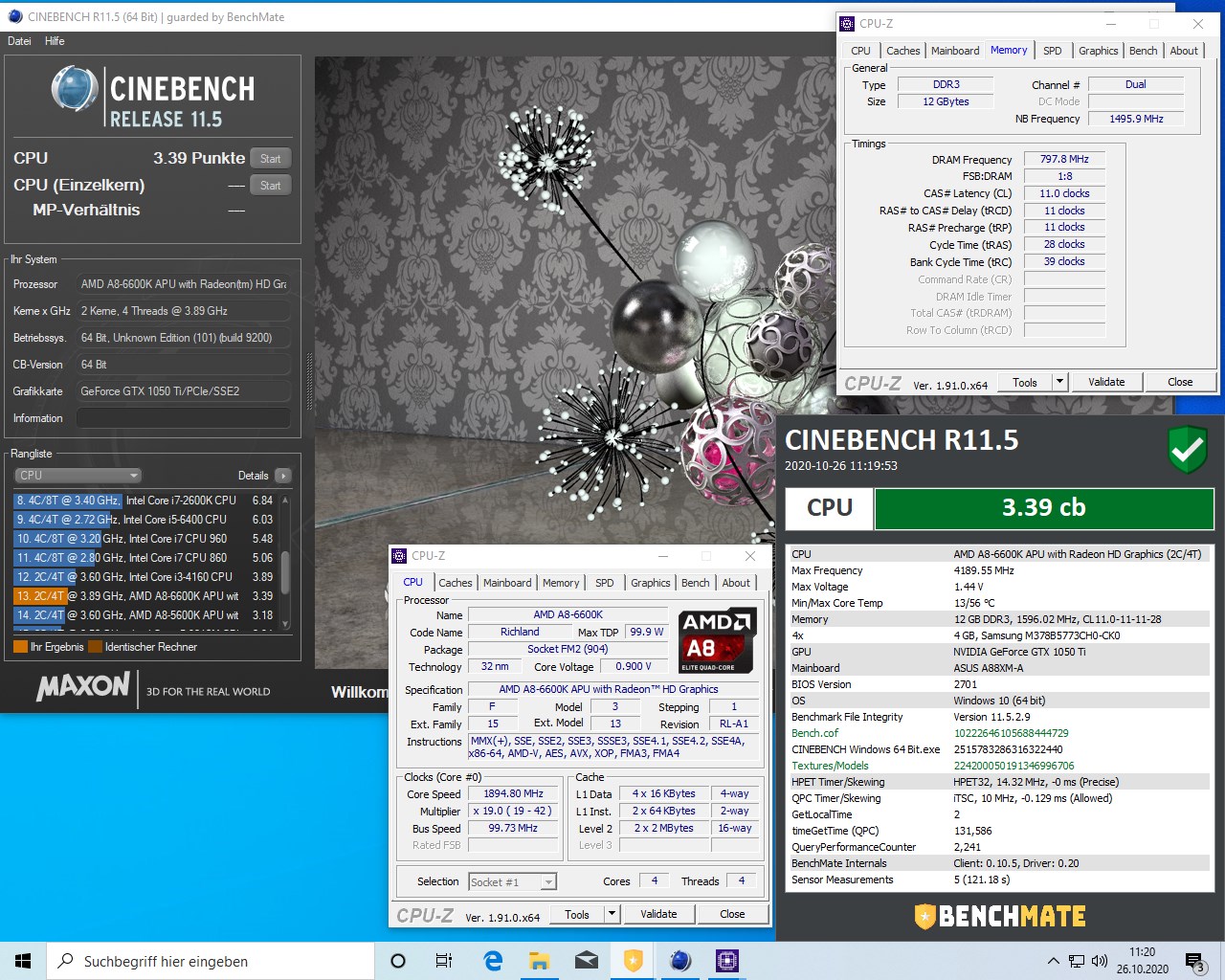Show hidden system tray icons
This screenshot has height=980, width=1225.
1054,961
